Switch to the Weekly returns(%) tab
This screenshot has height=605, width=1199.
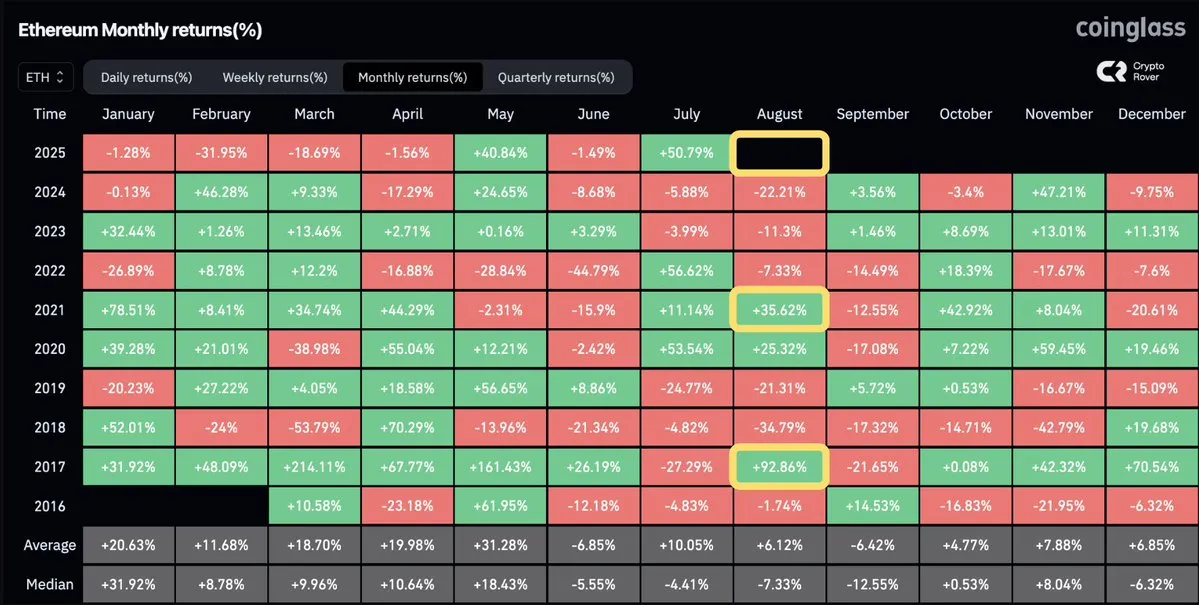coord(275,77)
